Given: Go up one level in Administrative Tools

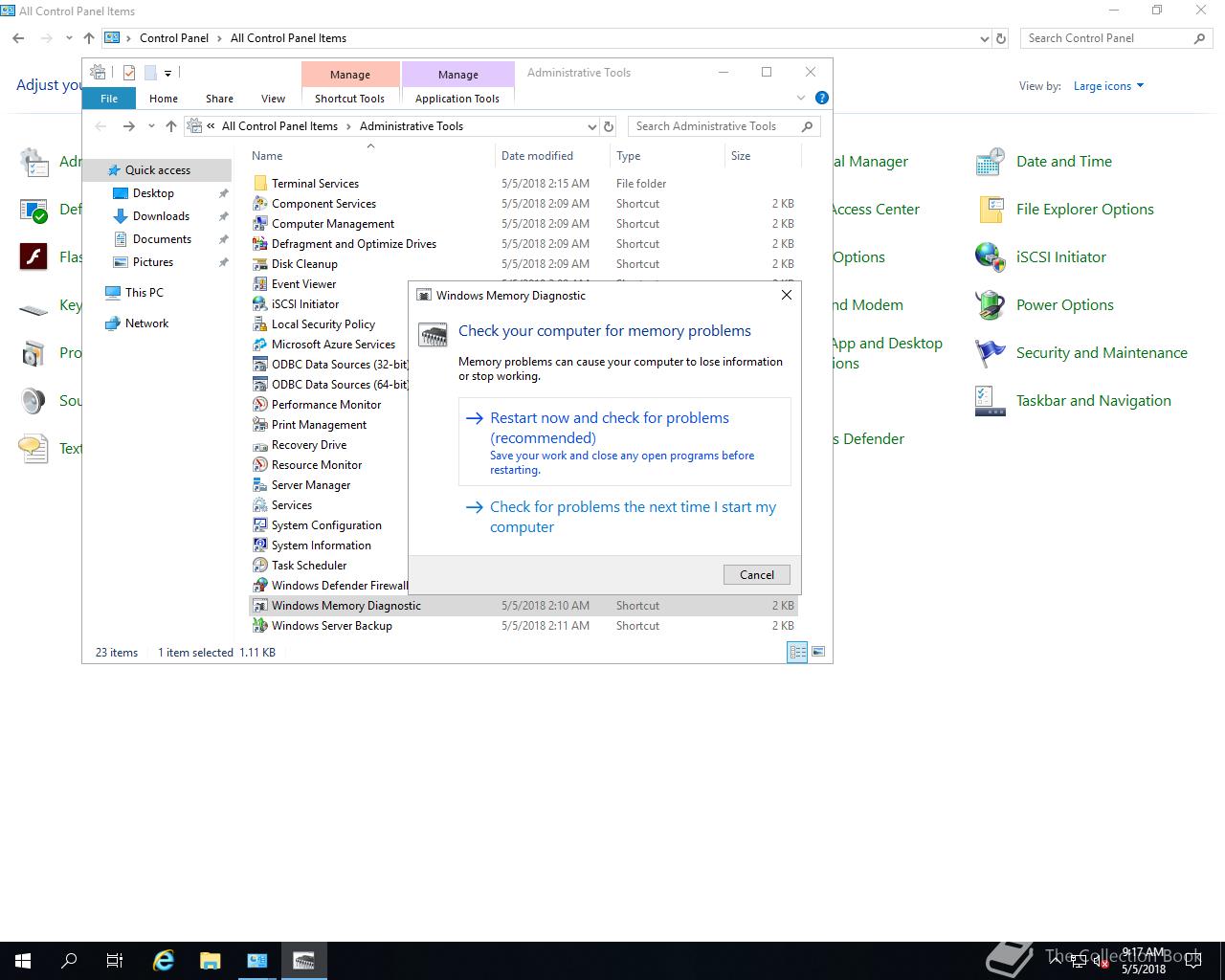Looking at the screenshot, I should coord(171,126).
